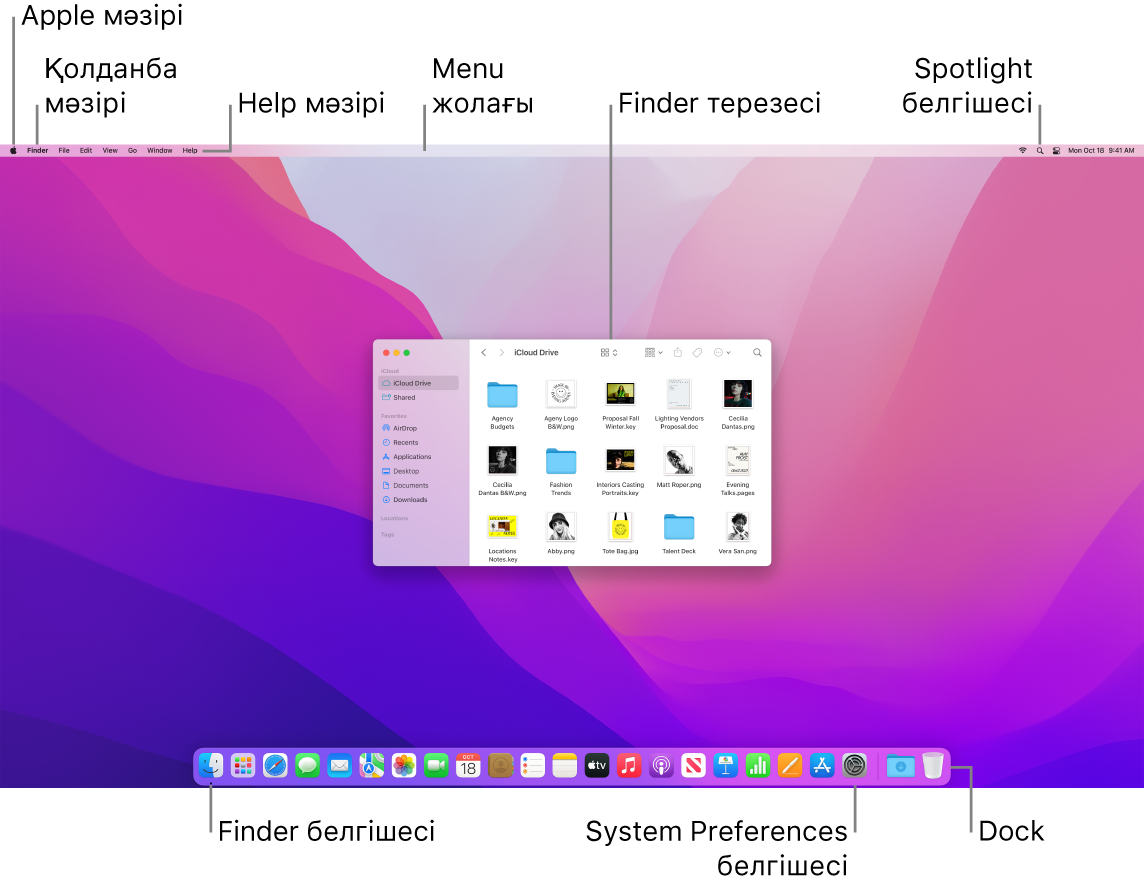
Task: Open Photos app in the Dock
Action: (x=403, y=765)
